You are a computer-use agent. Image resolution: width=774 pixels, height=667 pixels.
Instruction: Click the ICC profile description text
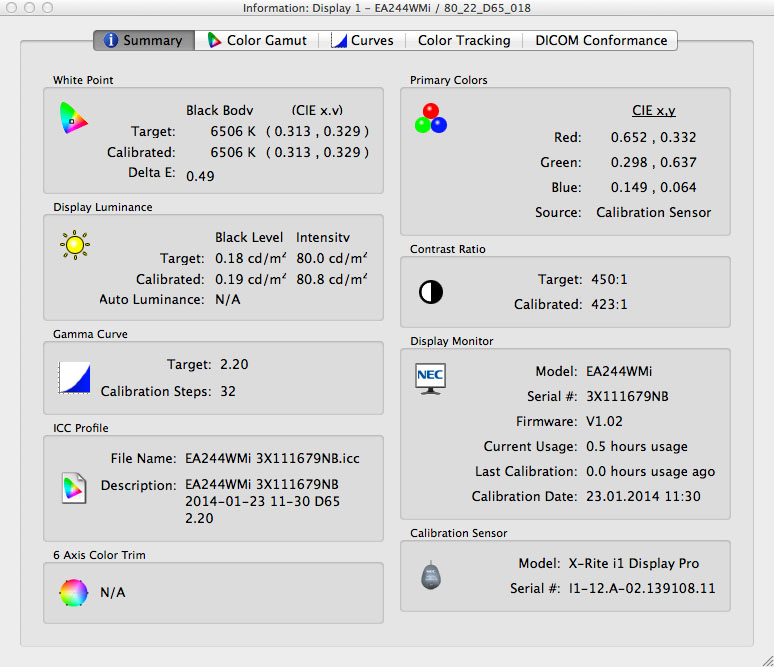tap(262, 501)
